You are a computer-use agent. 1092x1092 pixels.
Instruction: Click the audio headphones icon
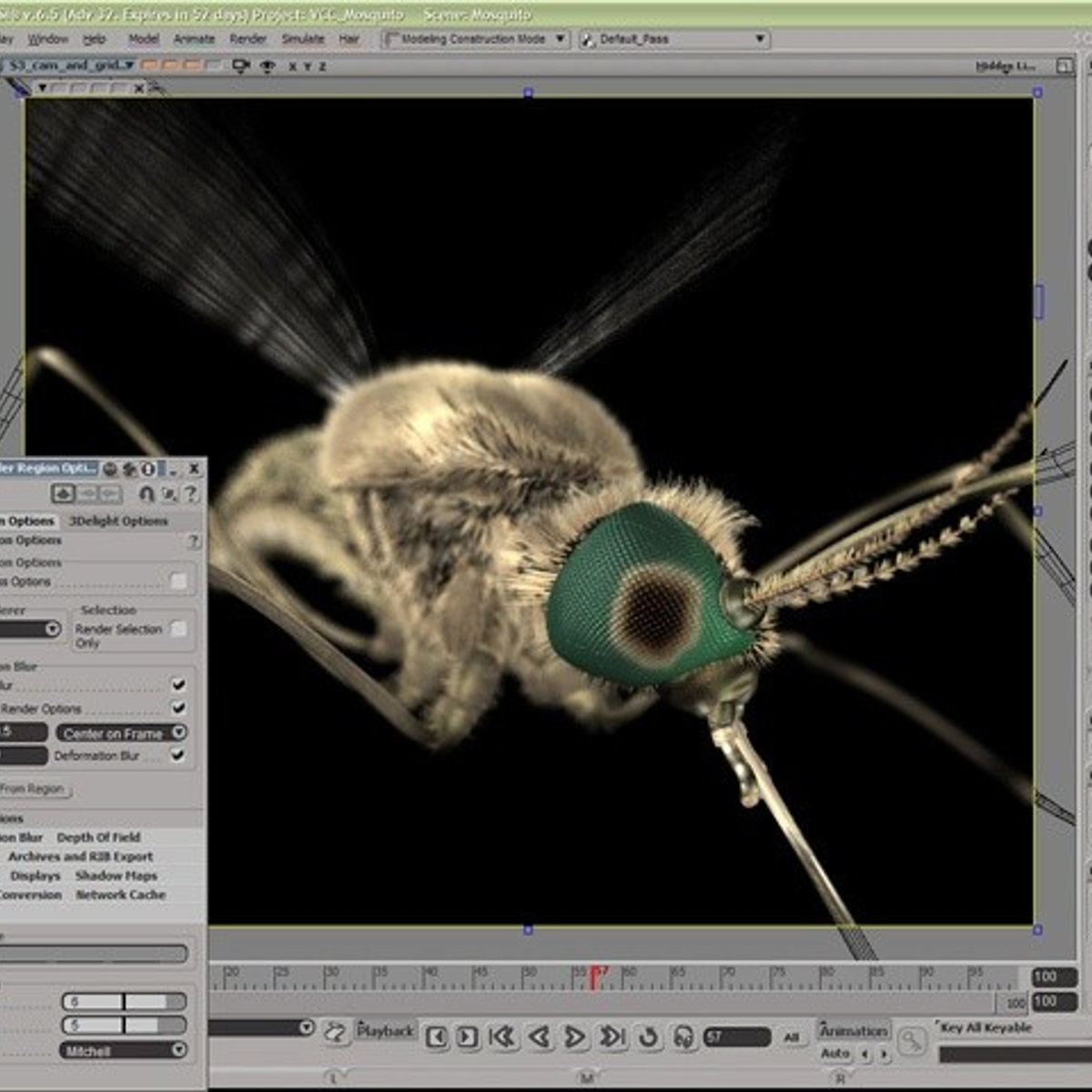(683, 1036)
